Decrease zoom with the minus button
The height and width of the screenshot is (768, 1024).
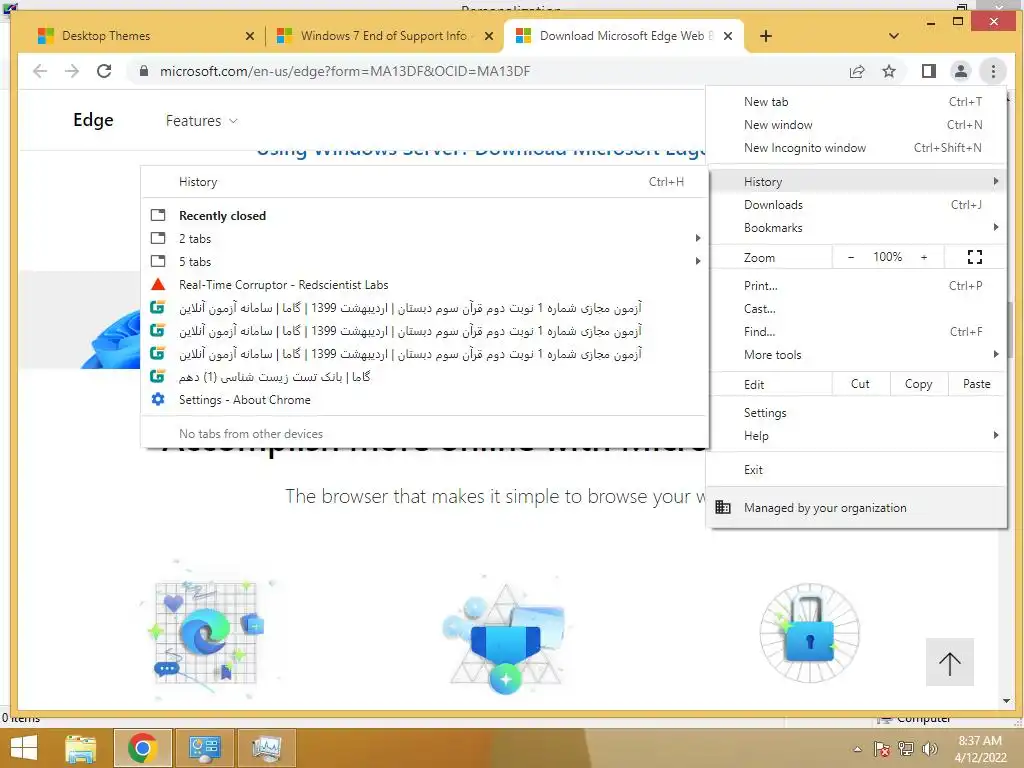tap(850, 257)
